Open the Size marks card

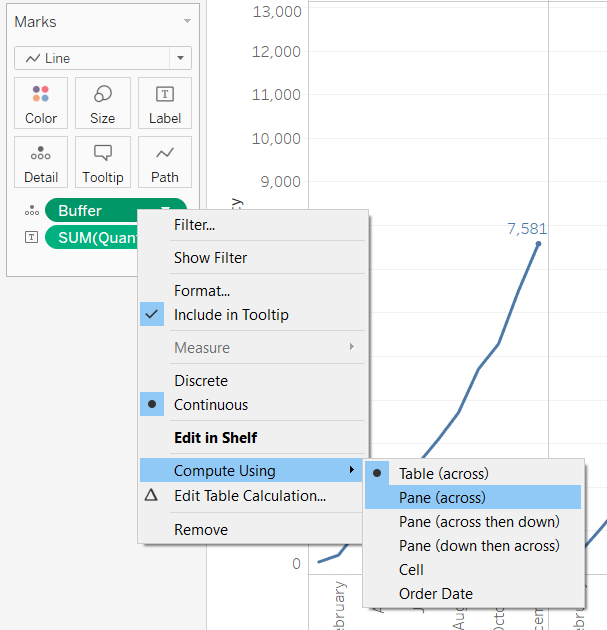[103, 103]
